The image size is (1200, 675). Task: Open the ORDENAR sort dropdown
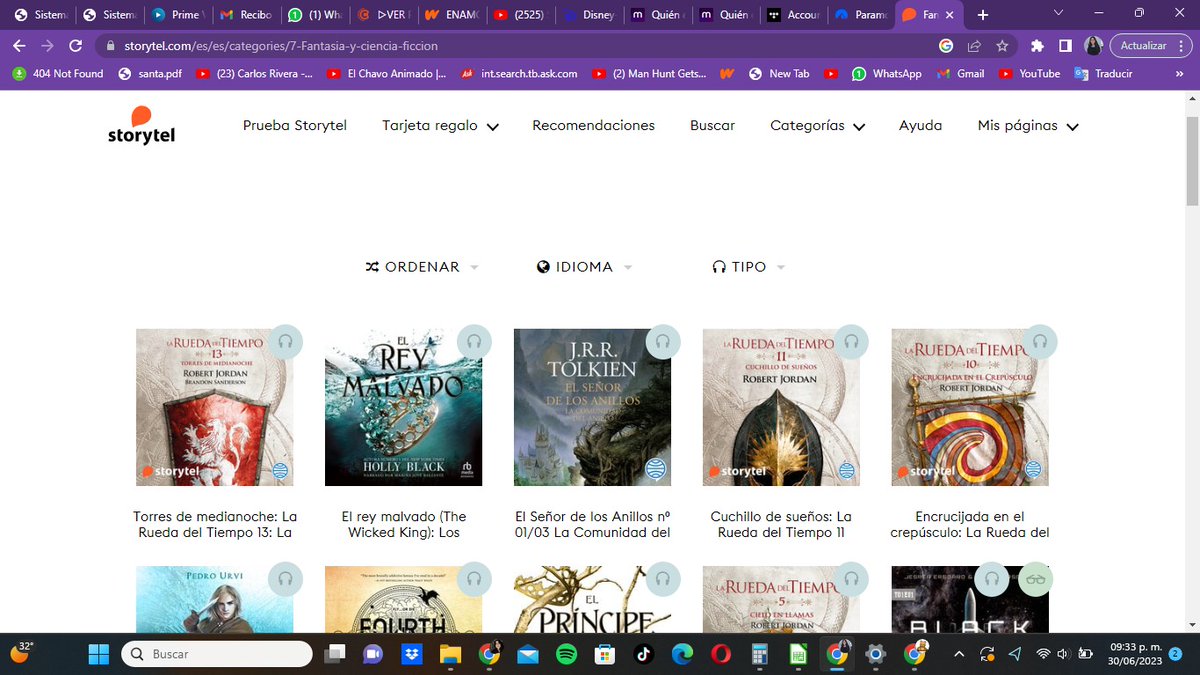tap(422, 267)
